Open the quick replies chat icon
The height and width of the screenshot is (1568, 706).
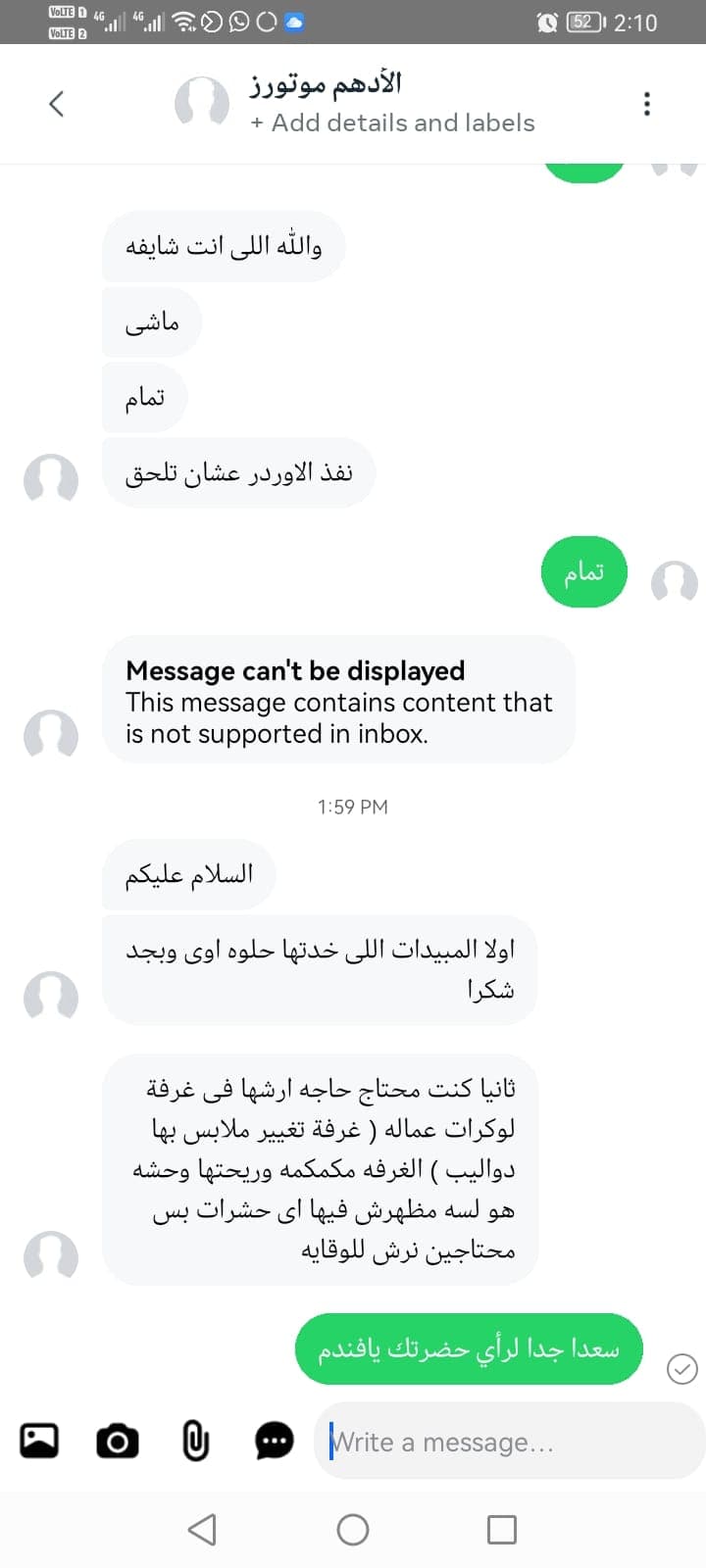click(x=274, y=1441)
